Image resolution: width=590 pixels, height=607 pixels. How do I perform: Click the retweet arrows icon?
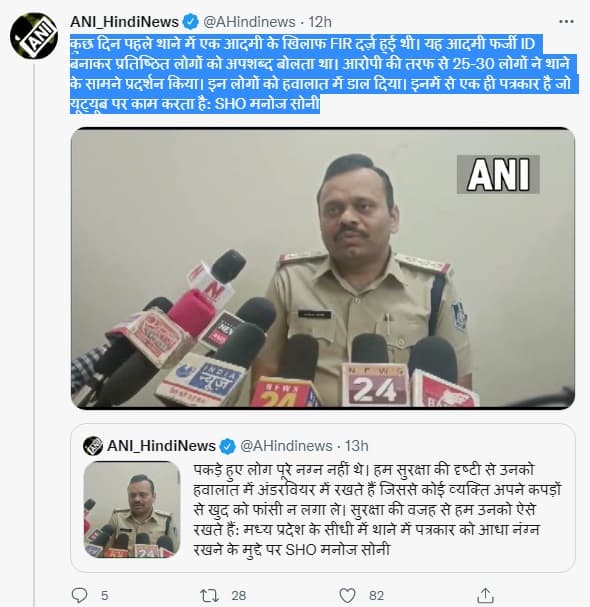coord(209,595)
